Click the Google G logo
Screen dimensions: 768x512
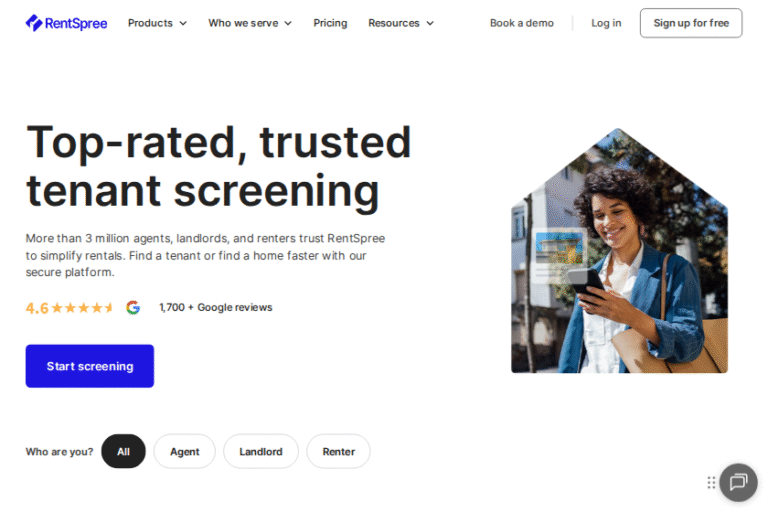click(133, 307)
